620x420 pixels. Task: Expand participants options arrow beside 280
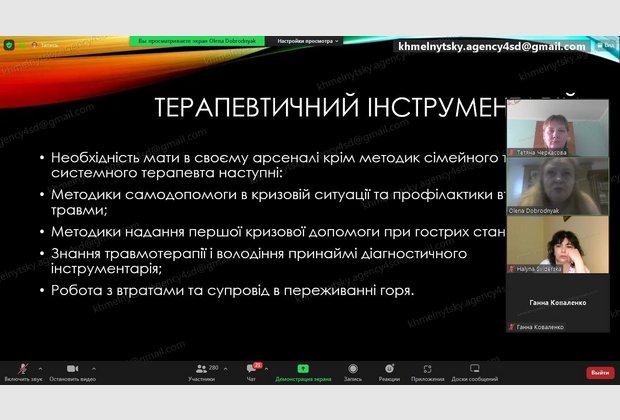225,369
